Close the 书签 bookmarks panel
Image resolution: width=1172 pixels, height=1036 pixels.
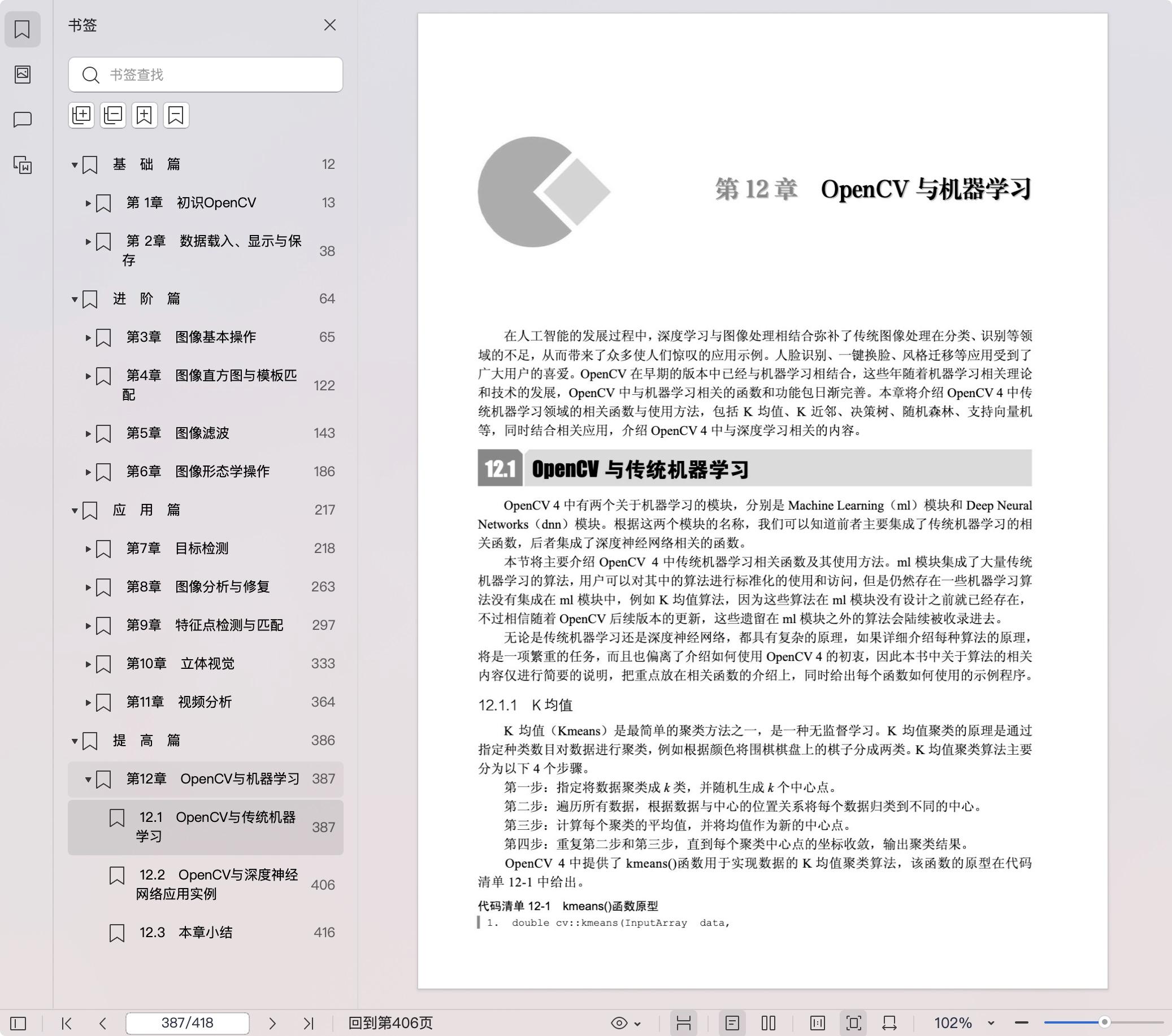[x=329, y=25]
